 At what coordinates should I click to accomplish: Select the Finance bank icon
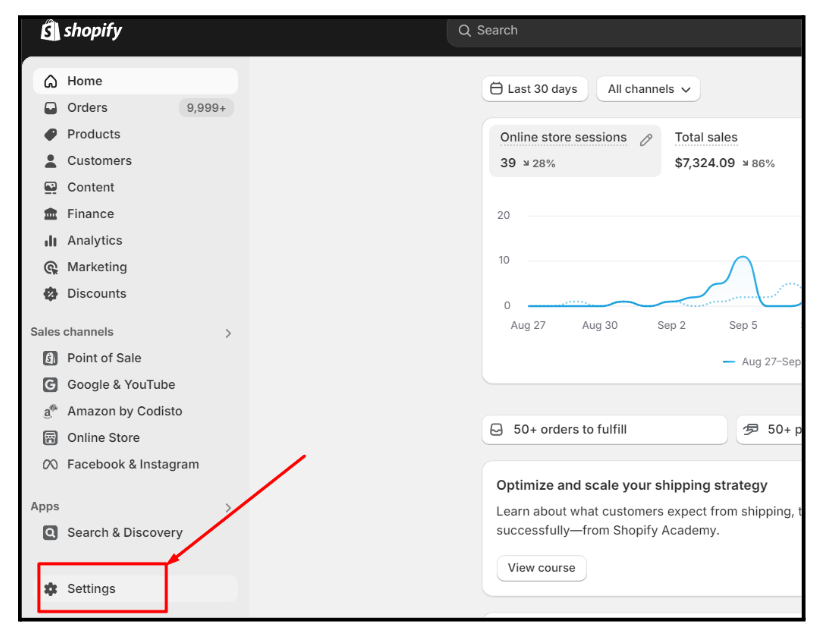(x=51, y=214)
